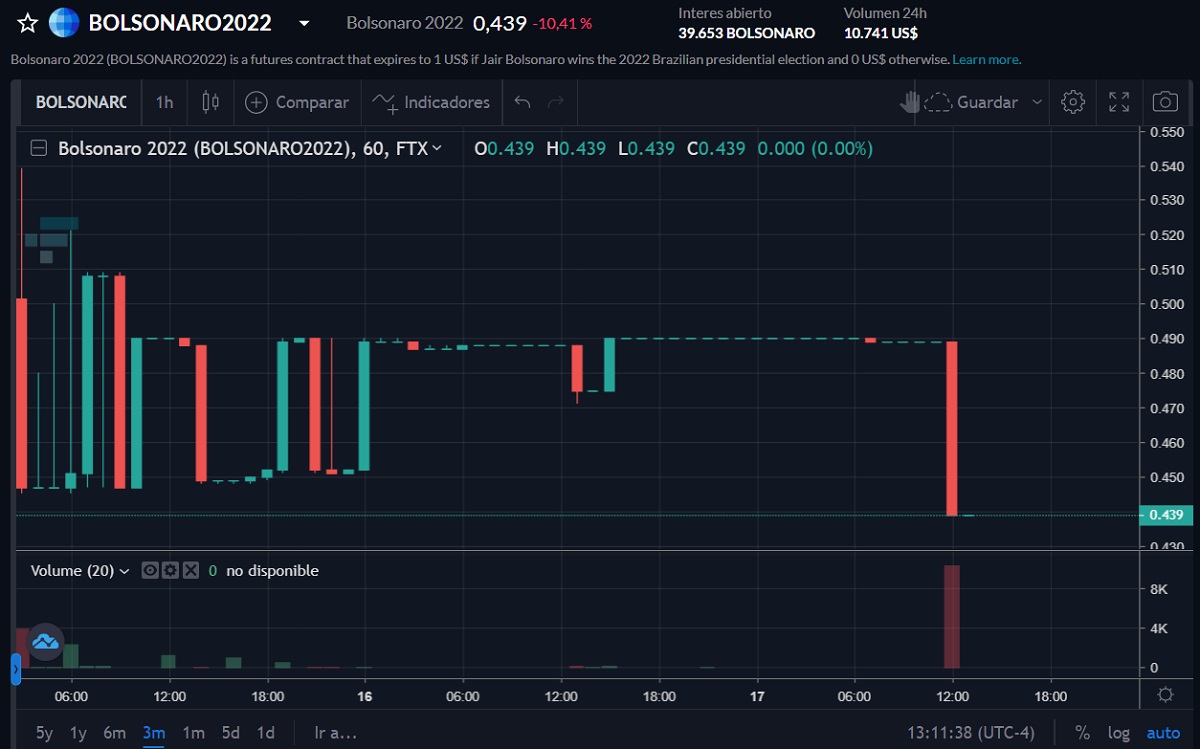
Task: Click the 'no disponible' volume value text
Action: pos(272,571)
